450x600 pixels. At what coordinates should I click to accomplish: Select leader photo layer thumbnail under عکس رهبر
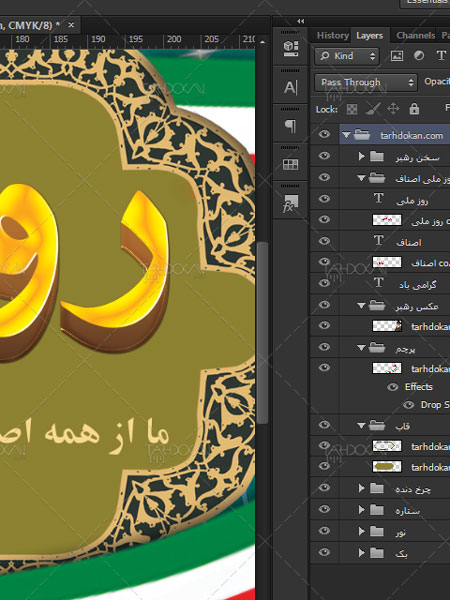[x=387, y=326]
